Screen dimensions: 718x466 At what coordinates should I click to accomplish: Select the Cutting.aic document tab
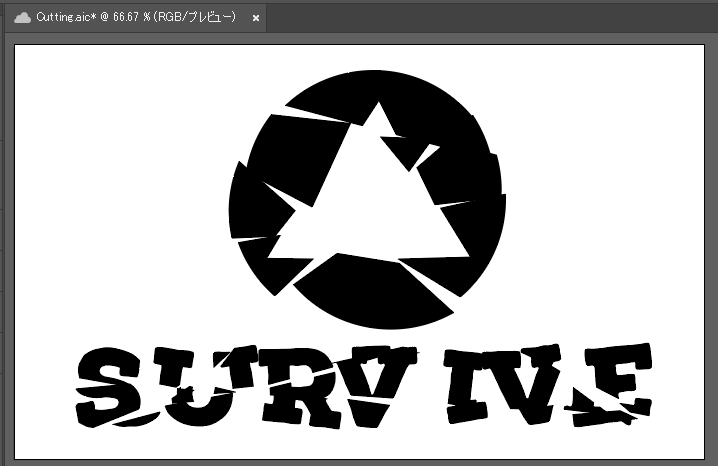pos(136,18)
